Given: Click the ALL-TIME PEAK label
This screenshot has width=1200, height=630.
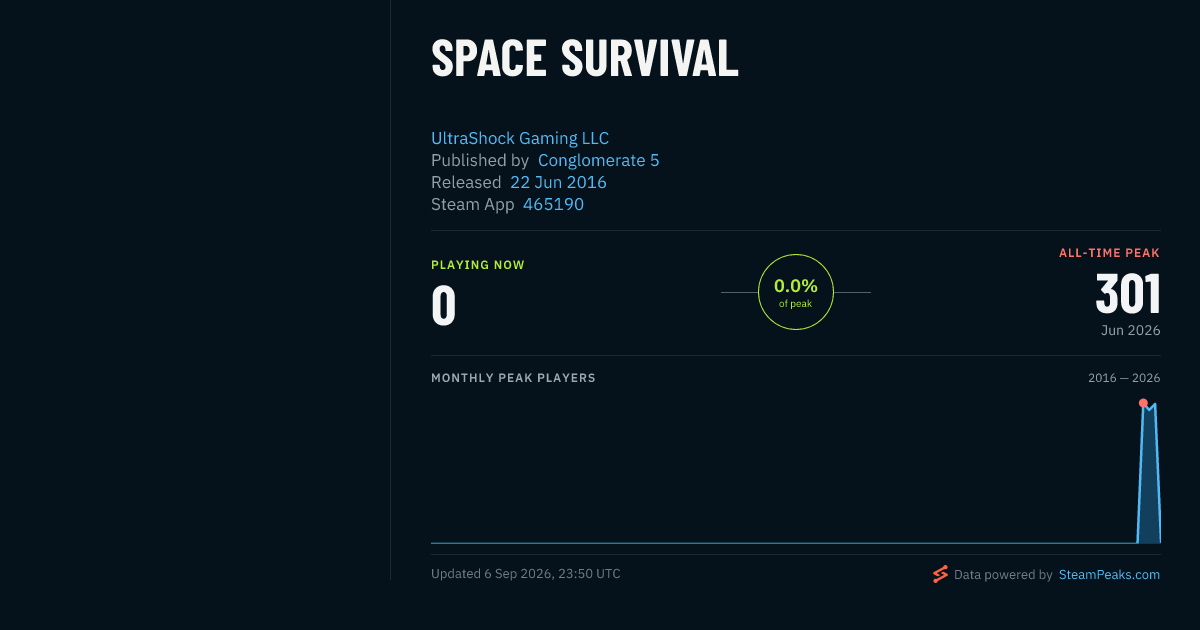Looking at the screenshot, I should [x=1110, y=253].
